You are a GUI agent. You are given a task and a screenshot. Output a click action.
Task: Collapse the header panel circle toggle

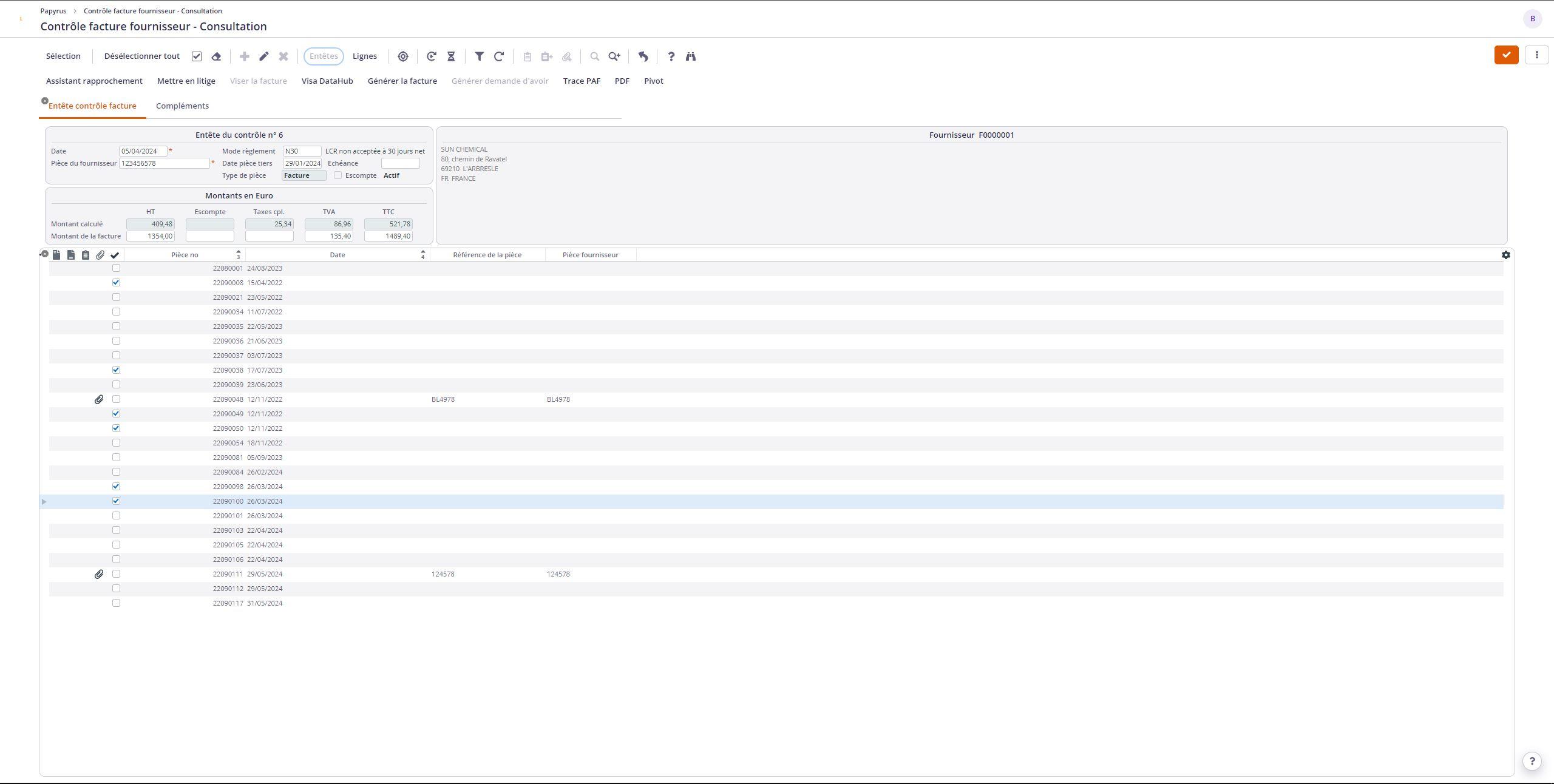point(44,101)
